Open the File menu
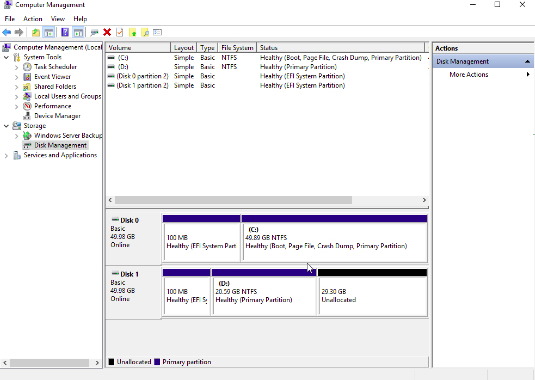The height and width of the screenshot is (380, 535). click(10, 19)
